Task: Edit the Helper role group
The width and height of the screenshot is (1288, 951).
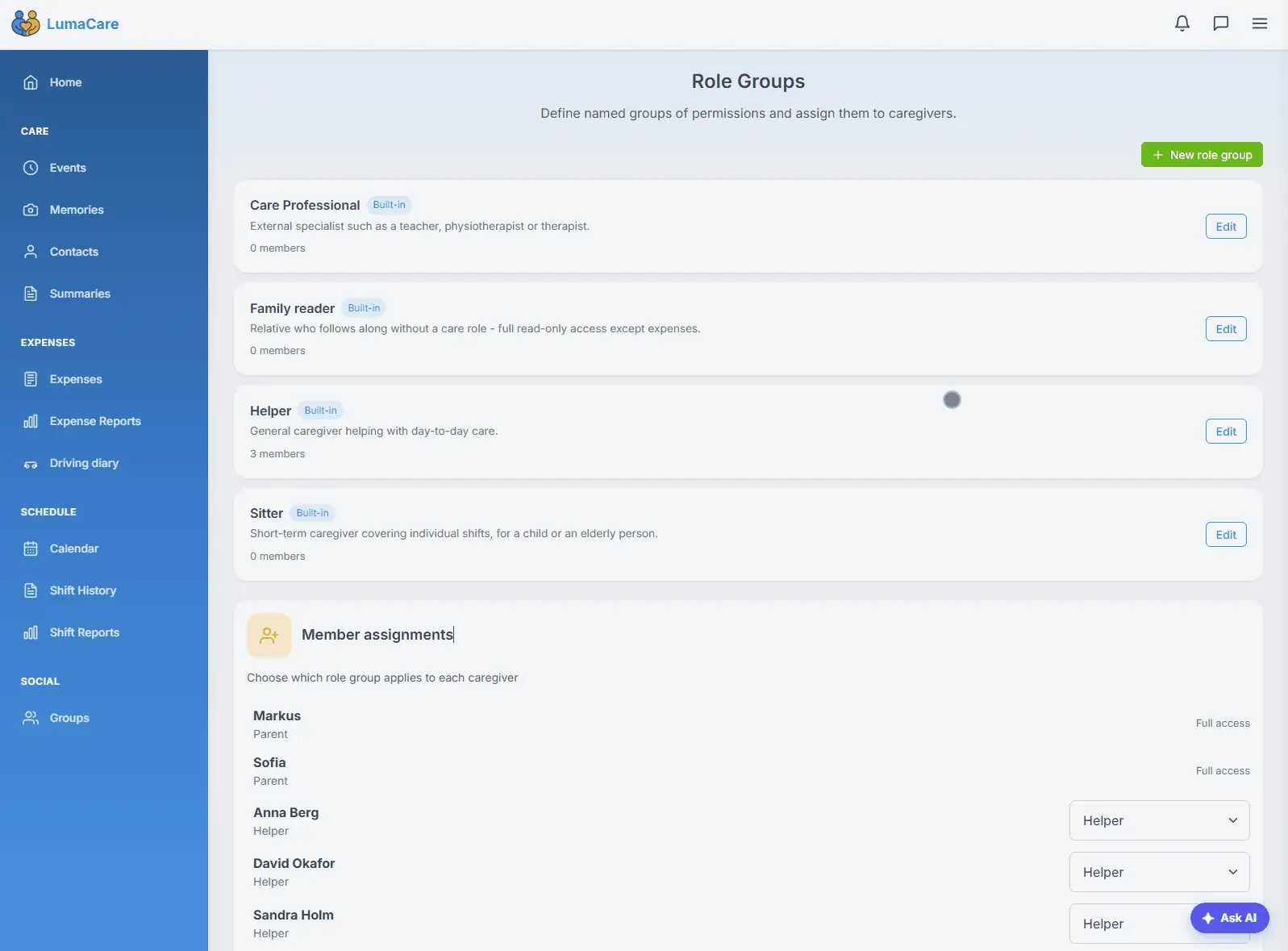Action: (x=1226, y=432)
